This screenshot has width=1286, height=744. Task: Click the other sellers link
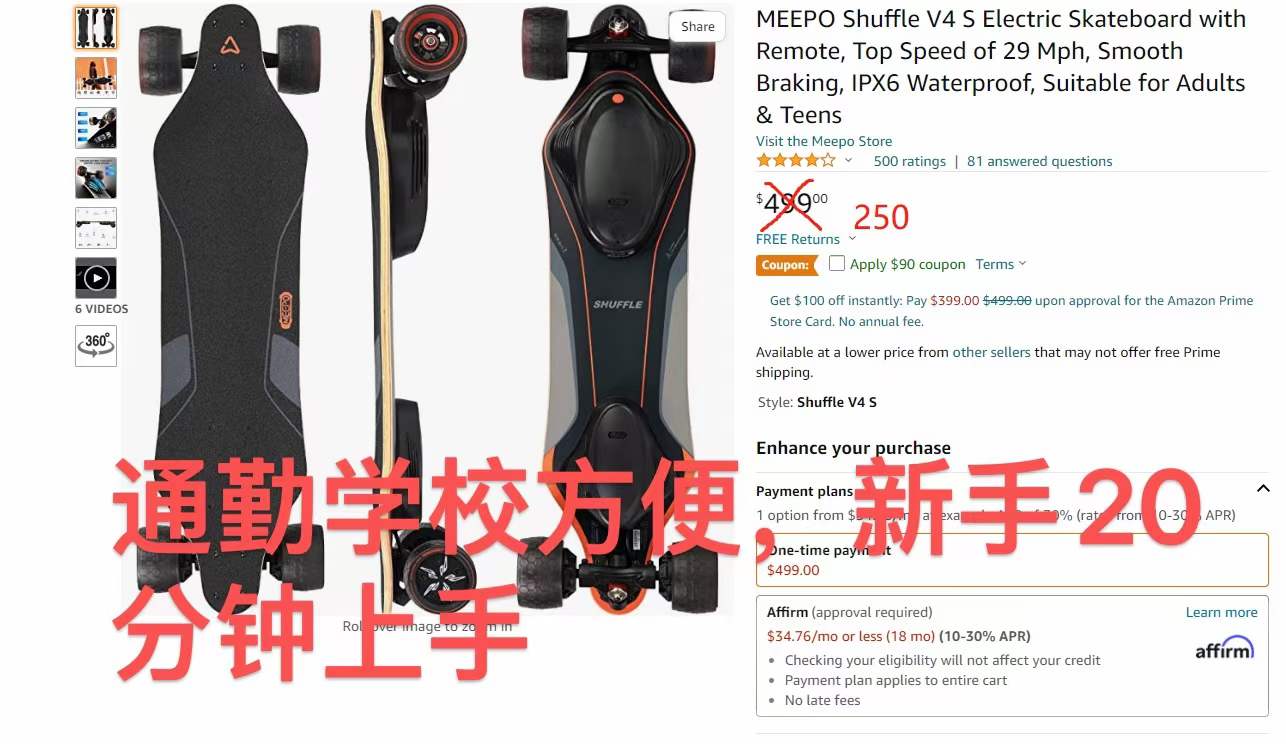(992, 352)
